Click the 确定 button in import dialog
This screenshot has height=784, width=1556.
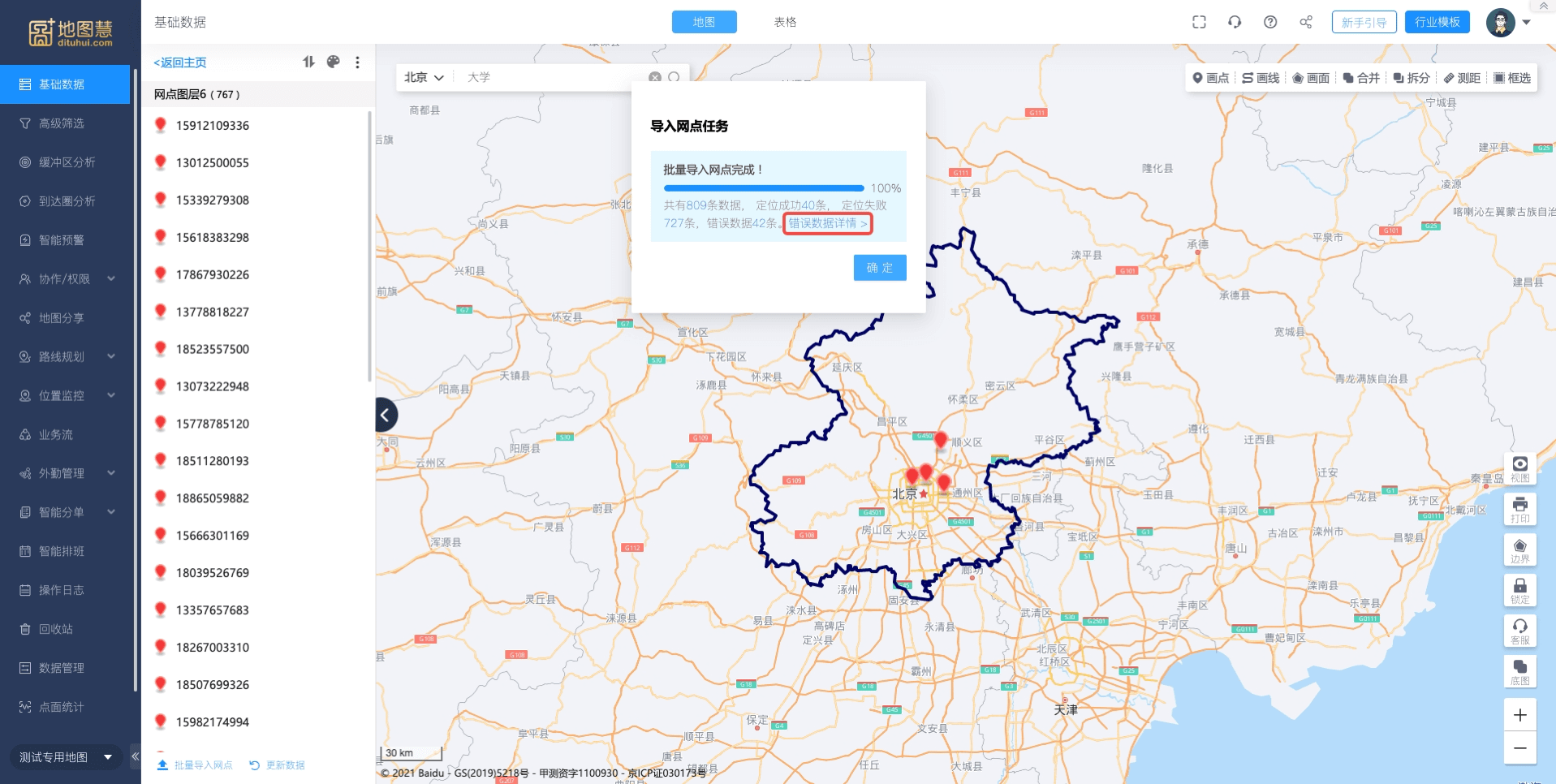click(x=879, y=268)
